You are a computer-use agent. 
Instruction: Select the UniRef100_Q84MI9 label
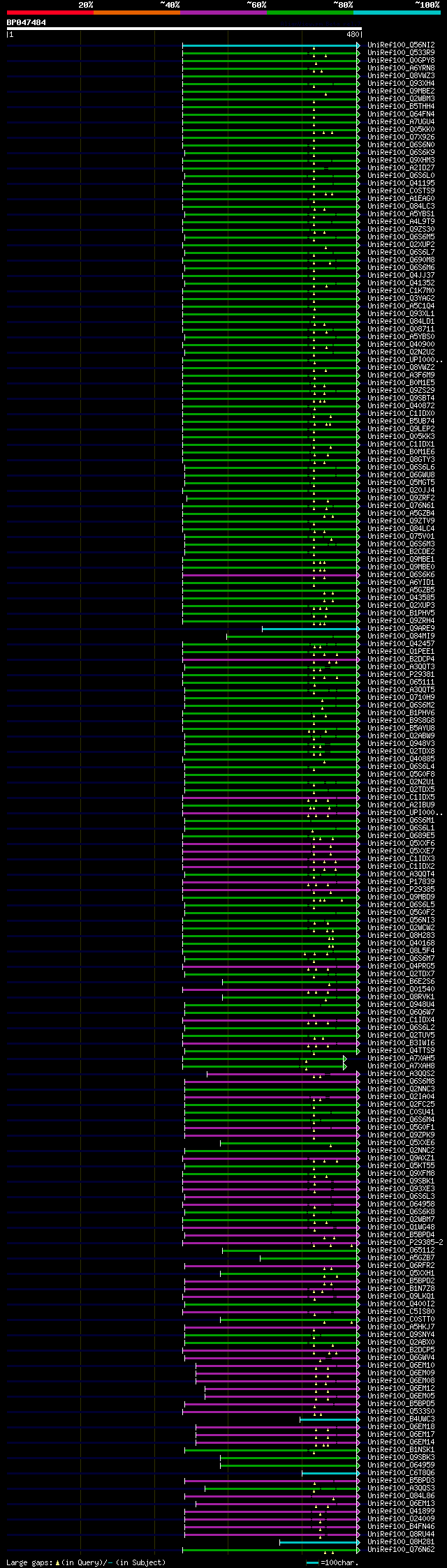(x=401, y=636)
